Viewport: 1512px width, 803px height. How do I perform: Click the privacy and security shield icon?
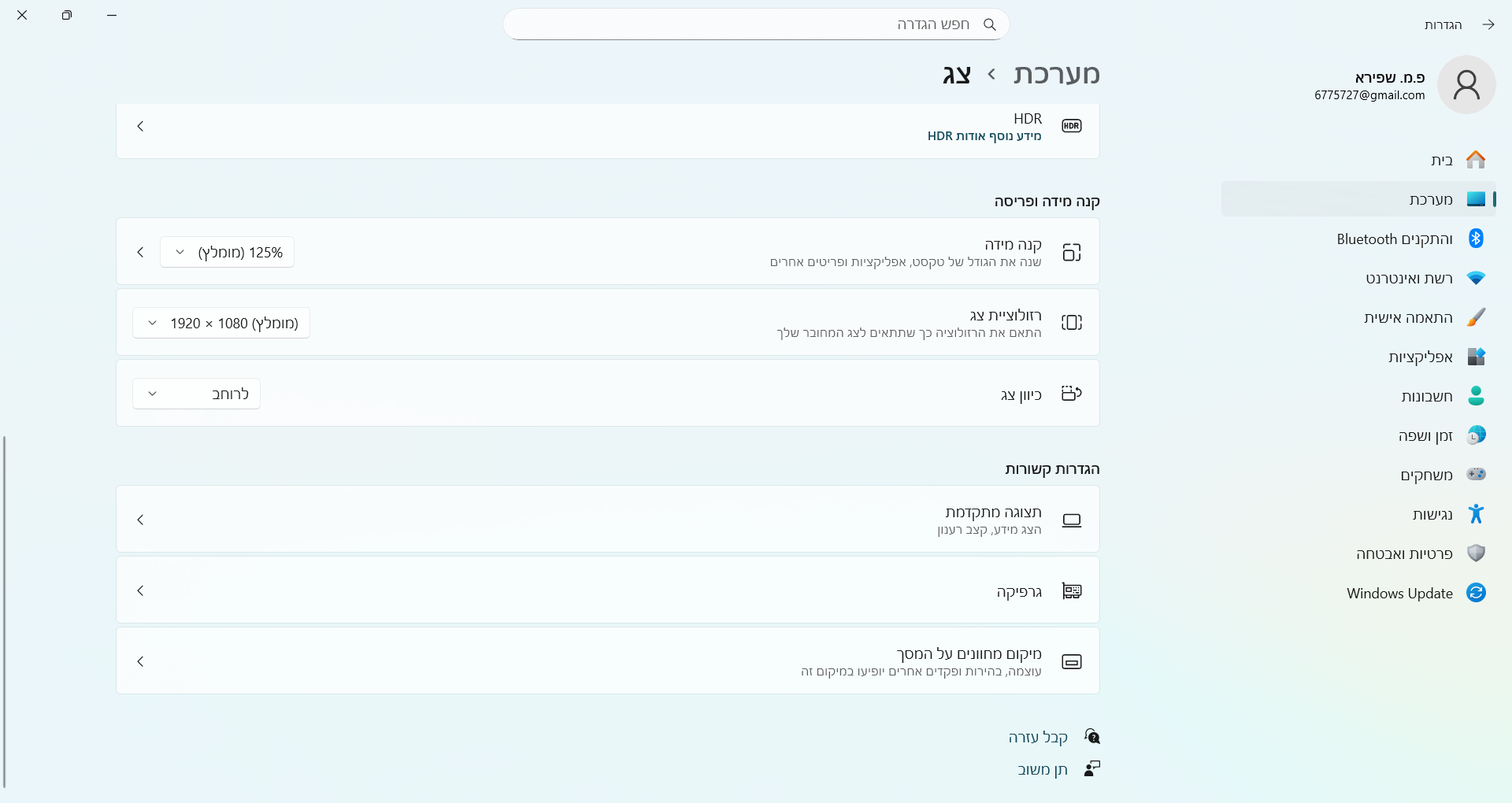point(1475,553)
